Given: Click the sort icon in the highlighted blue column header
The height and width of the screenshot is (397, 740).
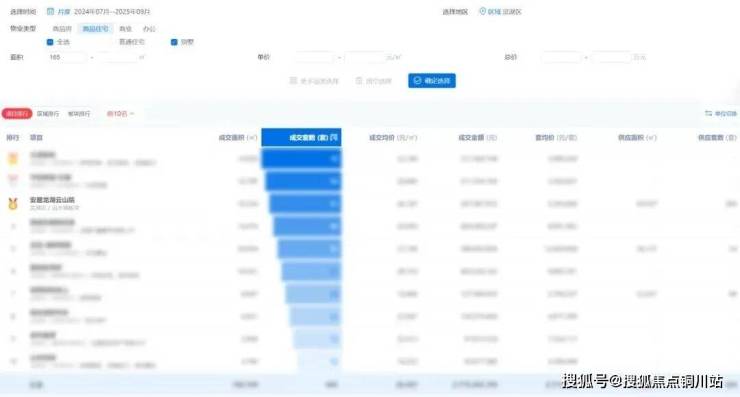Looking at the screenshot, I should point(334,137).
